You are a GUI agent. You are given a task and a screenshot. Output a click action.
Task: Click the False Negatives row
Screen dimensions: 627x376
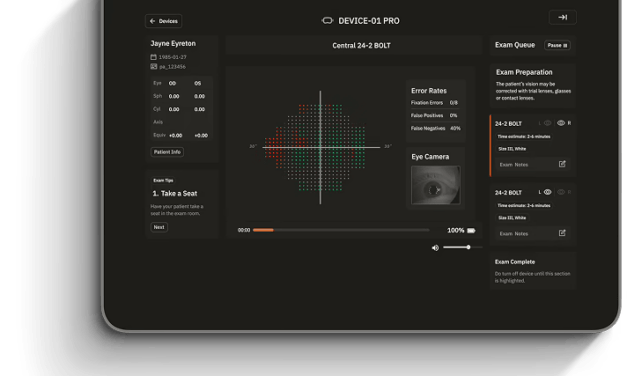click(435, 128)
